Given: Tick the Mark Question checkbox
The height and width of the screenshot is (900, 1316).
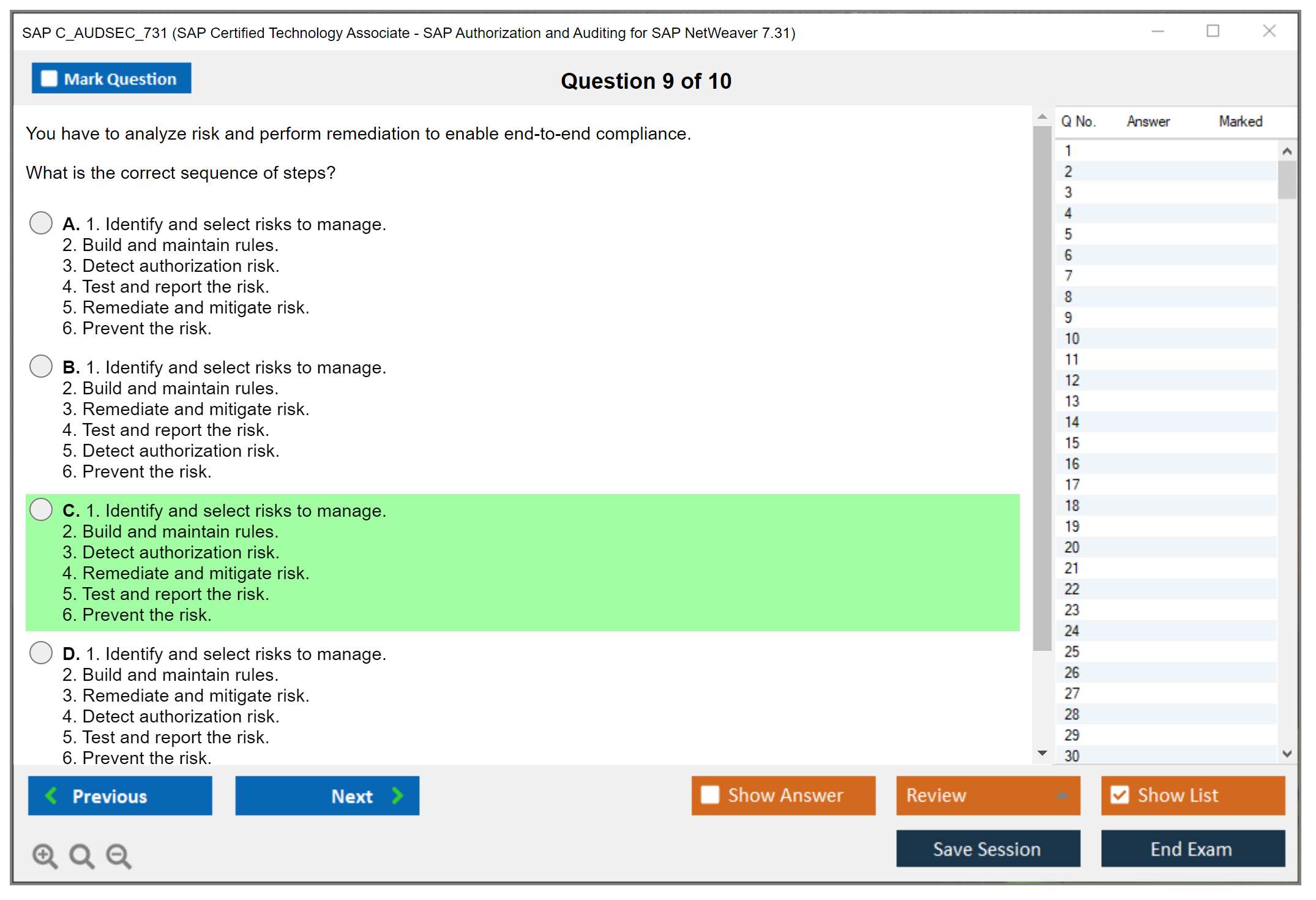Looking at the screenshot, I should click(49, 78).
